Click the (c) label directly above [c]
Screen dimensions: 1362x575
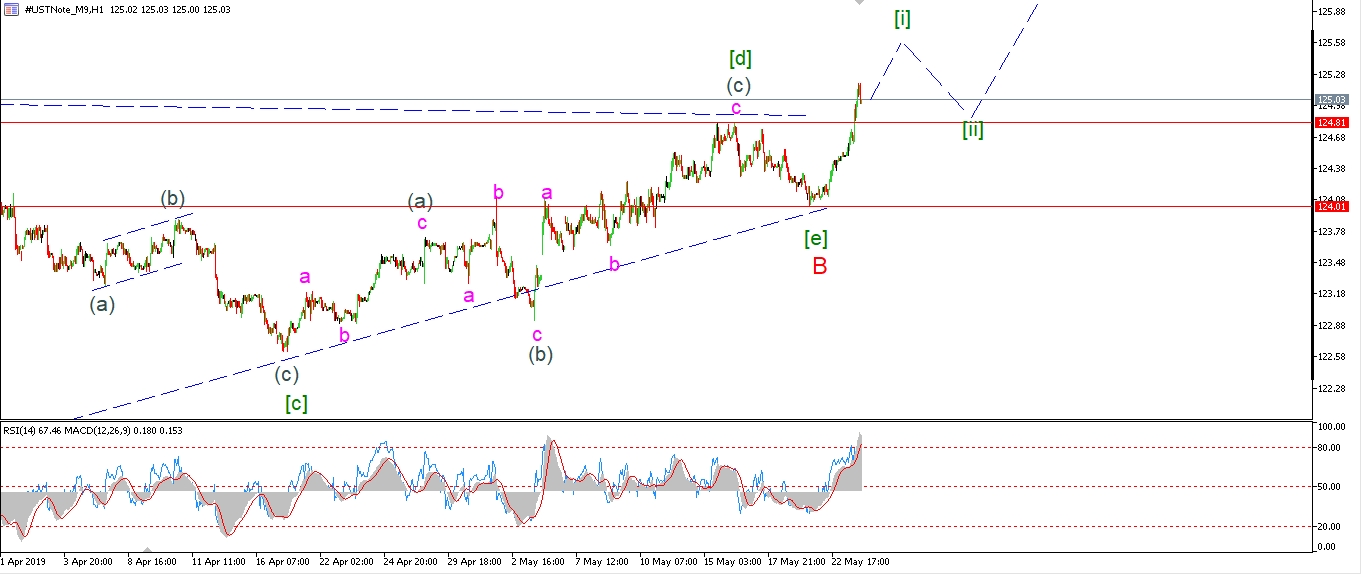click(287, 374)
